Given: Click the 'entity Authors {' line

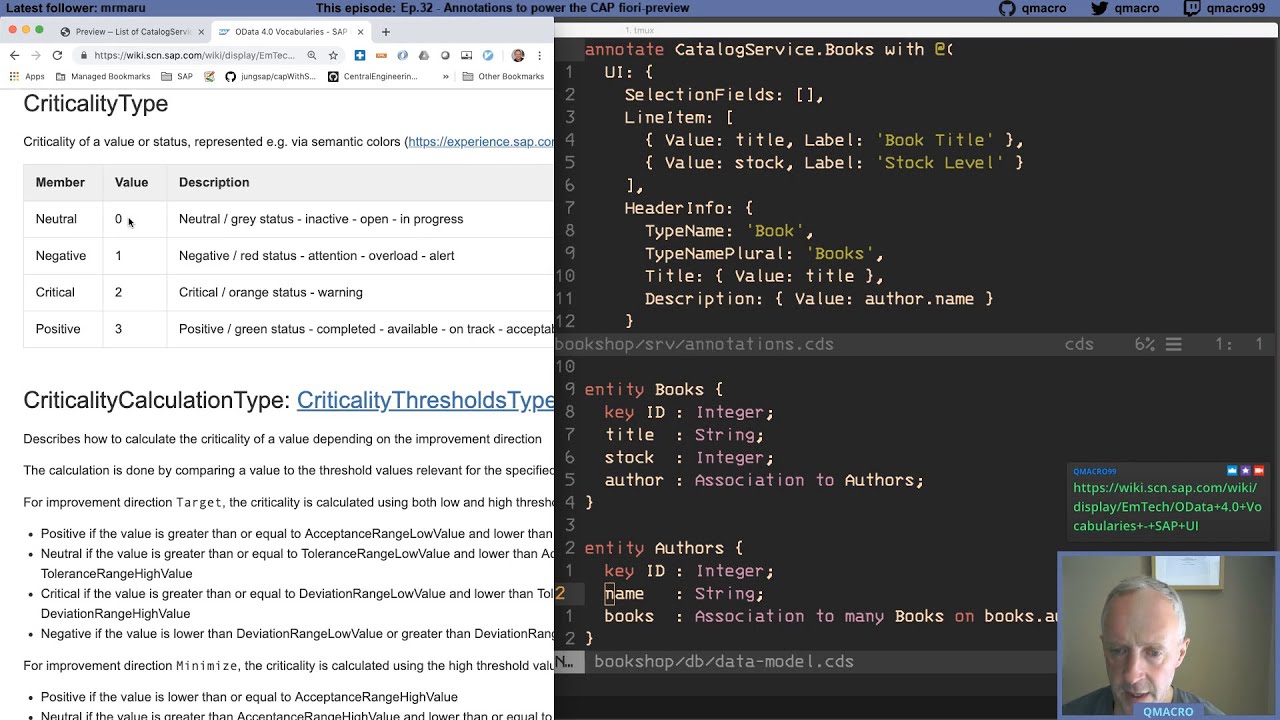Looking at the screenshot, I should pos(664,548).
